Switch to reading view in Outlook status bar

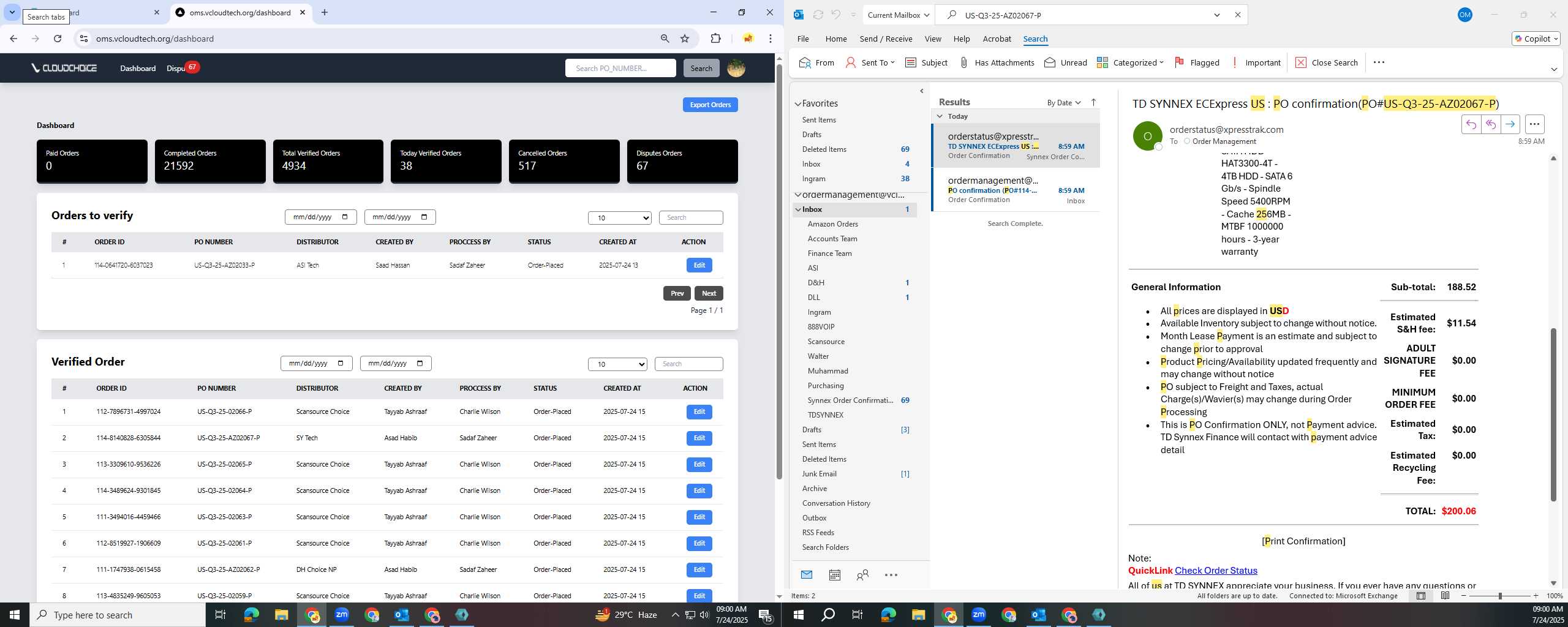coord(1445,596)
